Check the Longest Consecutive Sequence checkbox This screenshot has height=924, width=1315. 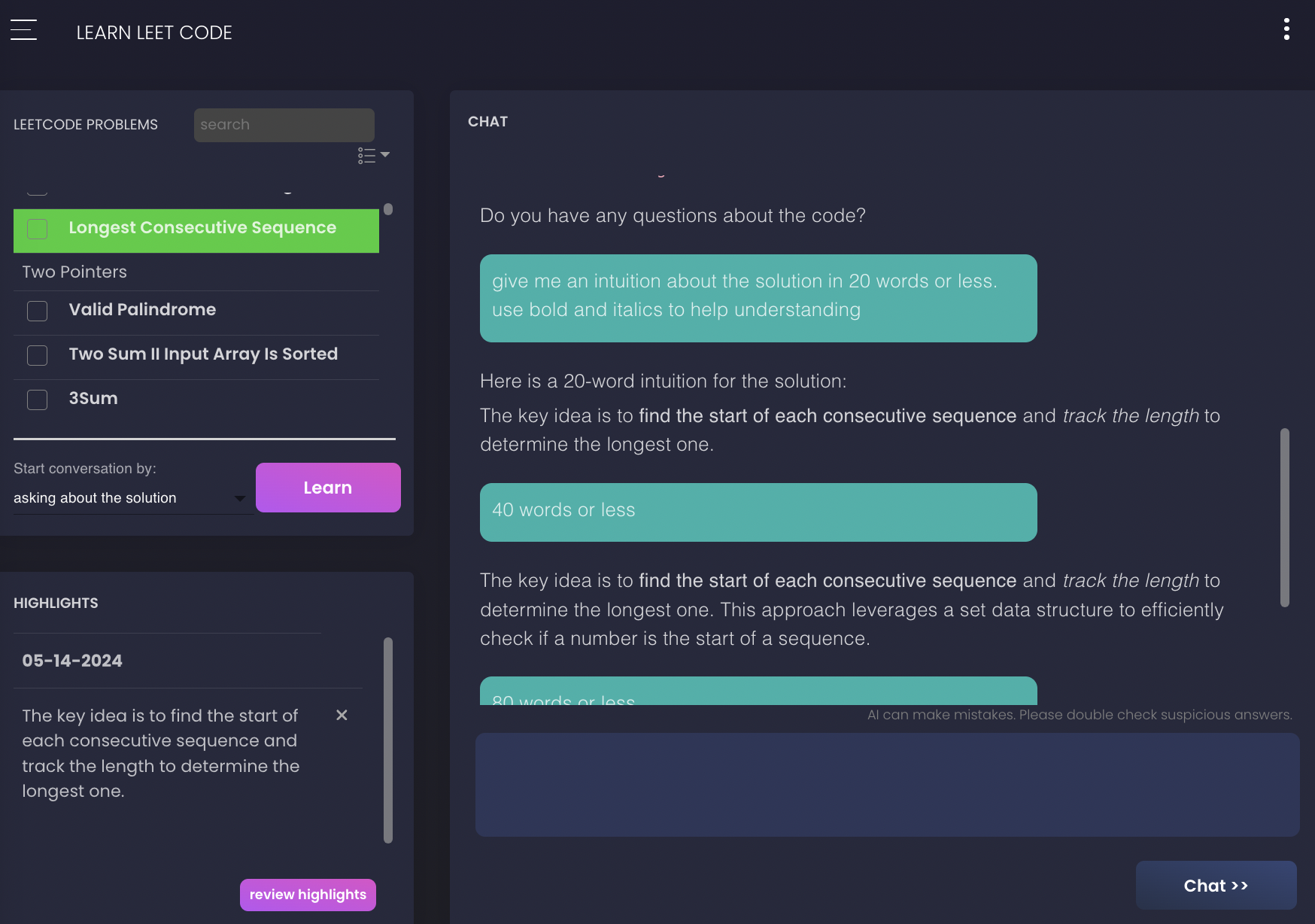pyautogui.click(x=38, y=229)
